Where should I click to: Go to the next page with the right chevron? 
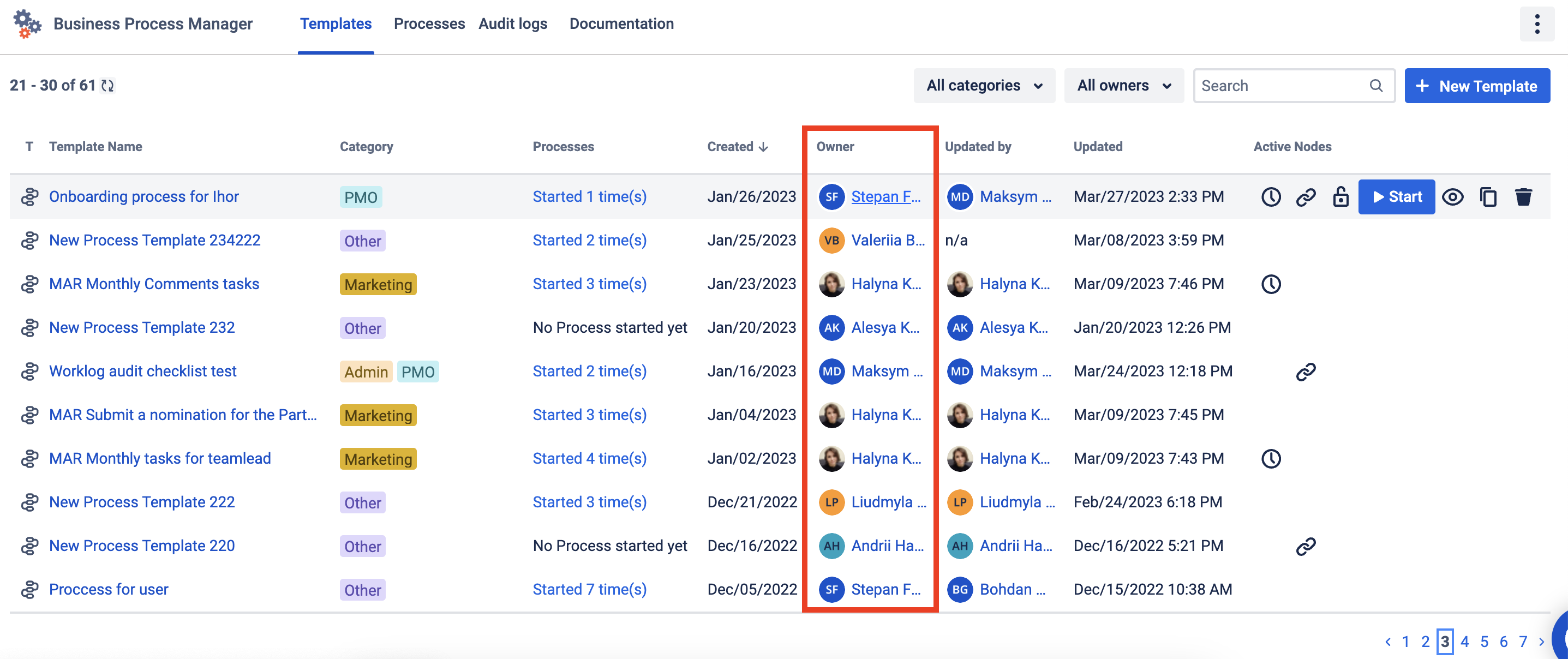click(1541, 642)
